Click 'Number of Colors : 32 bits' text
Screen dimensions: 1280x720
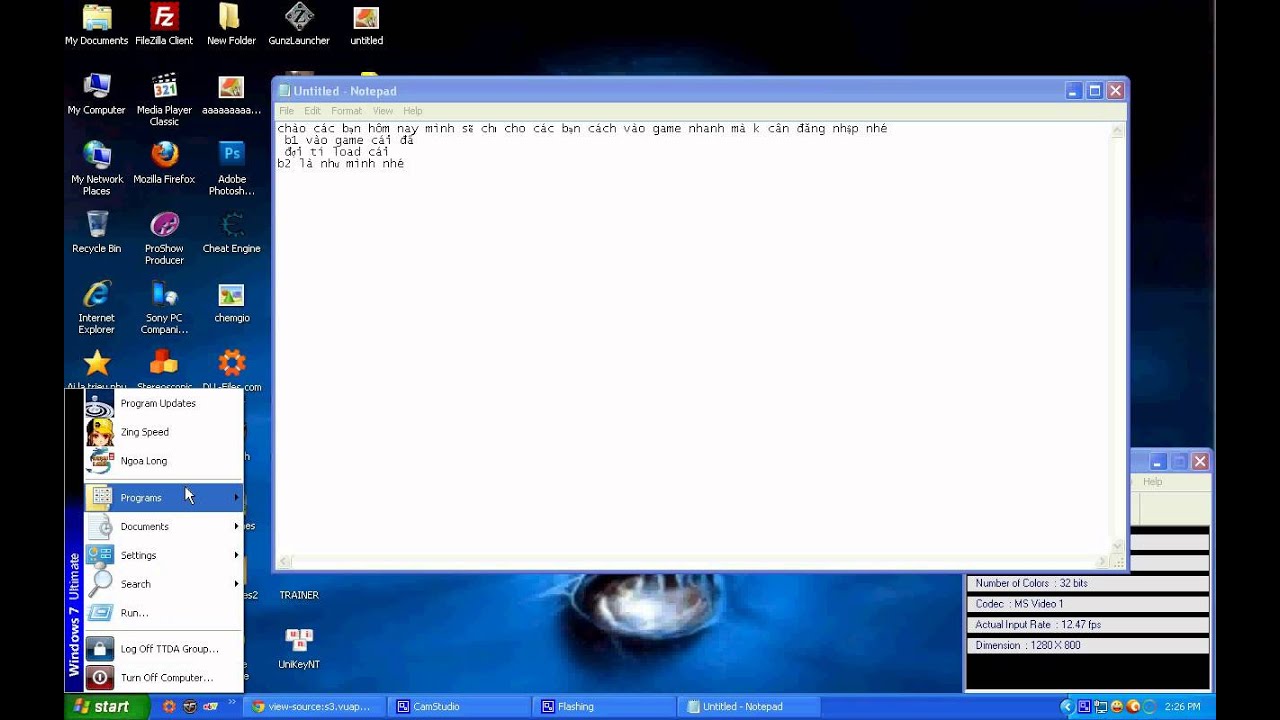[x=1031, y=583]
